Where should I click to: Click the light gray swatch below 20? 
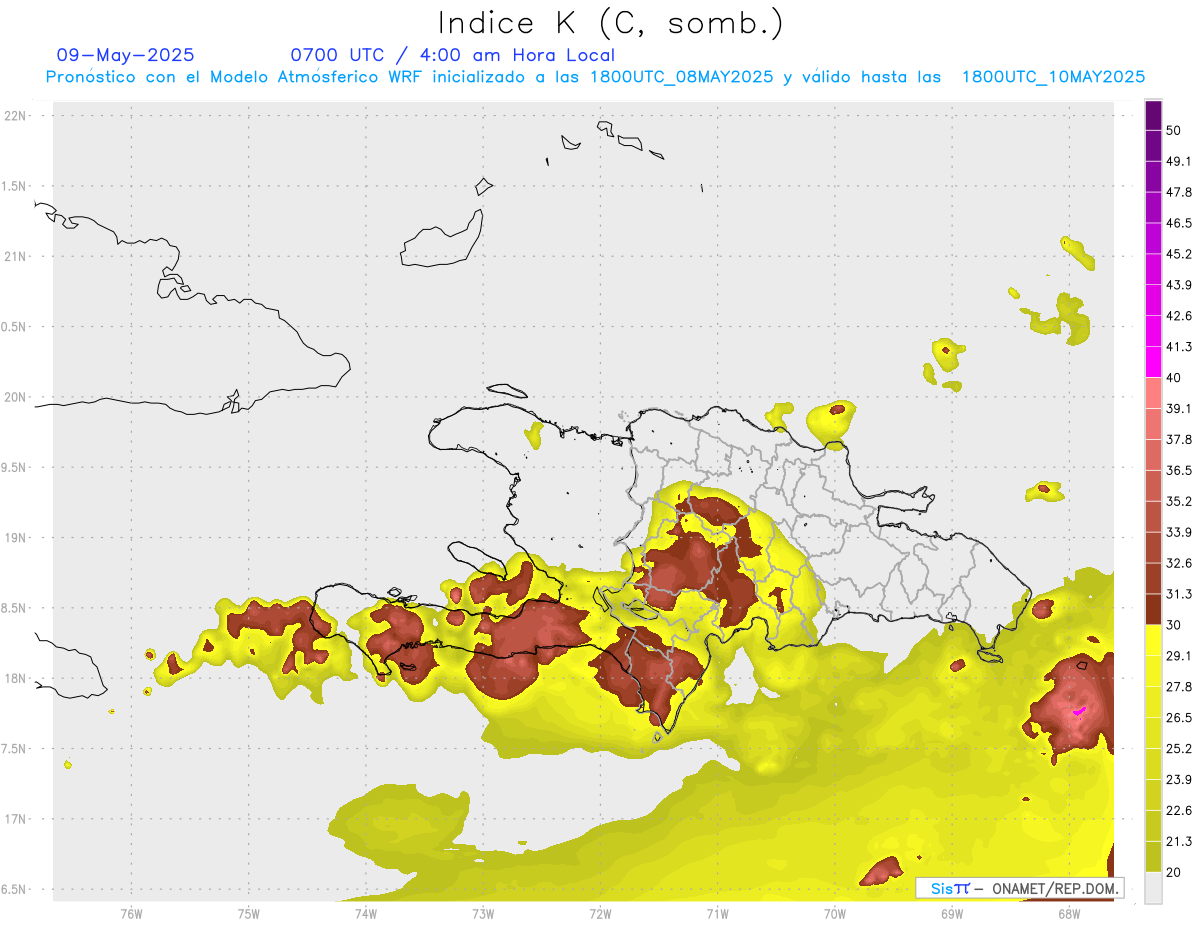(1154, 888)
